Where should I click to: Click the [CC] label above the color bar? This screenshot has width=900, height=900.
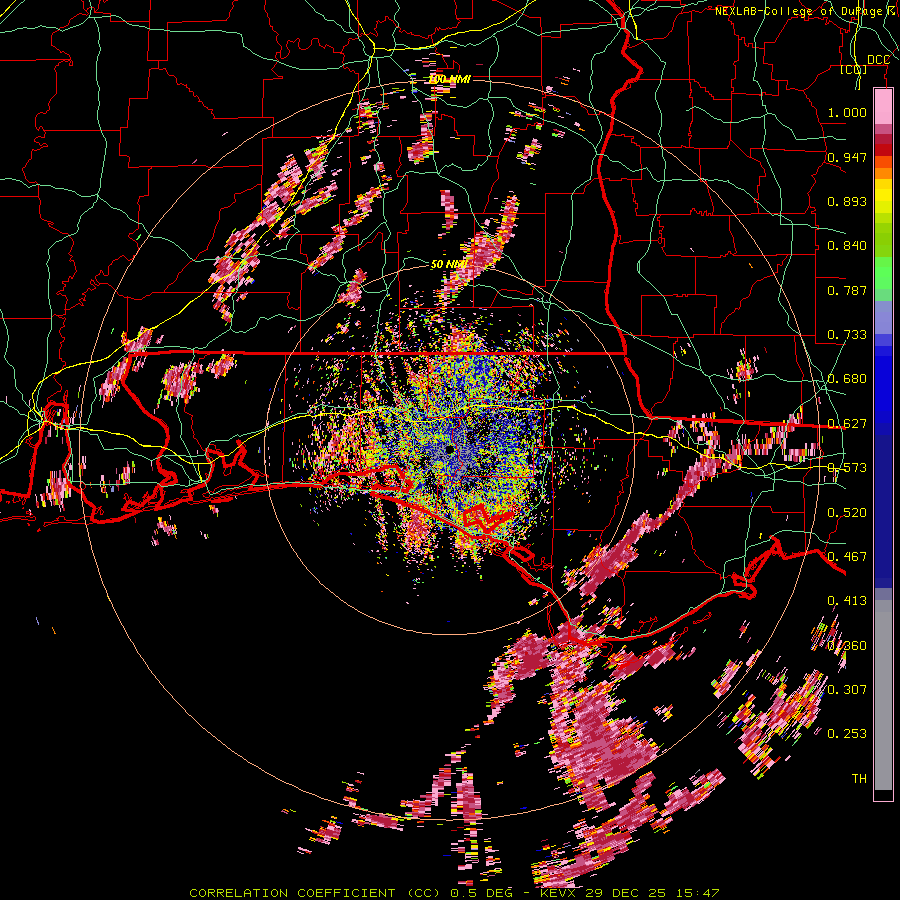click(x=854, y=70)
